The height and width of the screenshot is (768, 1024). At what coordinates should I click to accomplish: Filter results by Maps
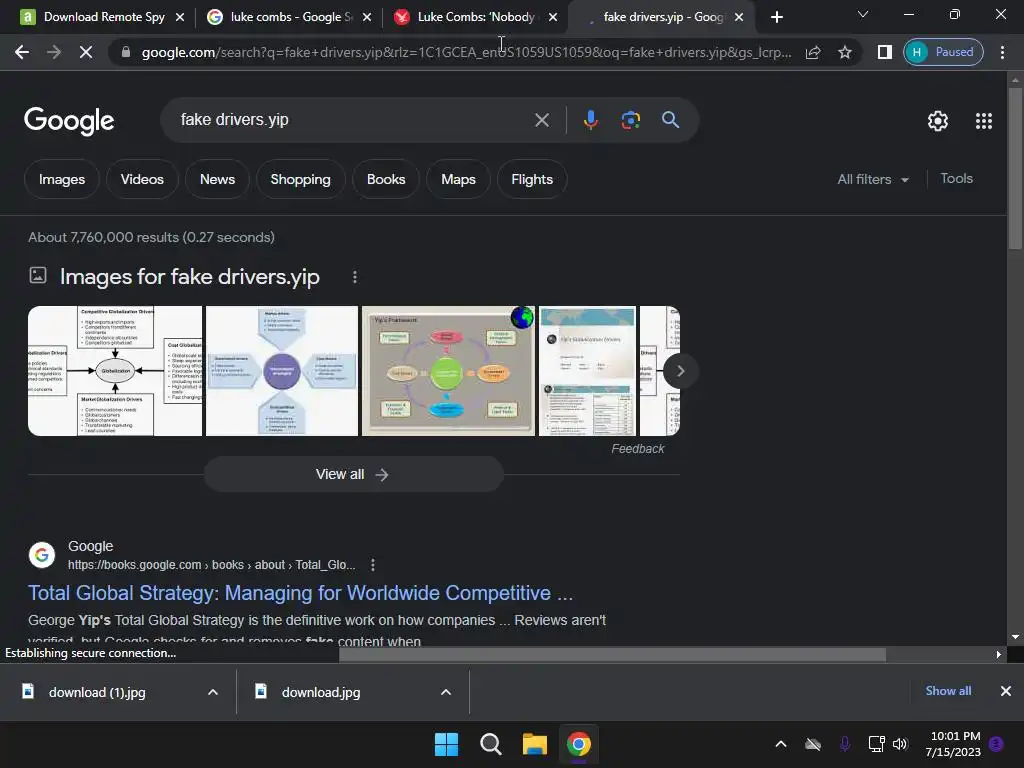pyautogui.click(x=458, y=179)
